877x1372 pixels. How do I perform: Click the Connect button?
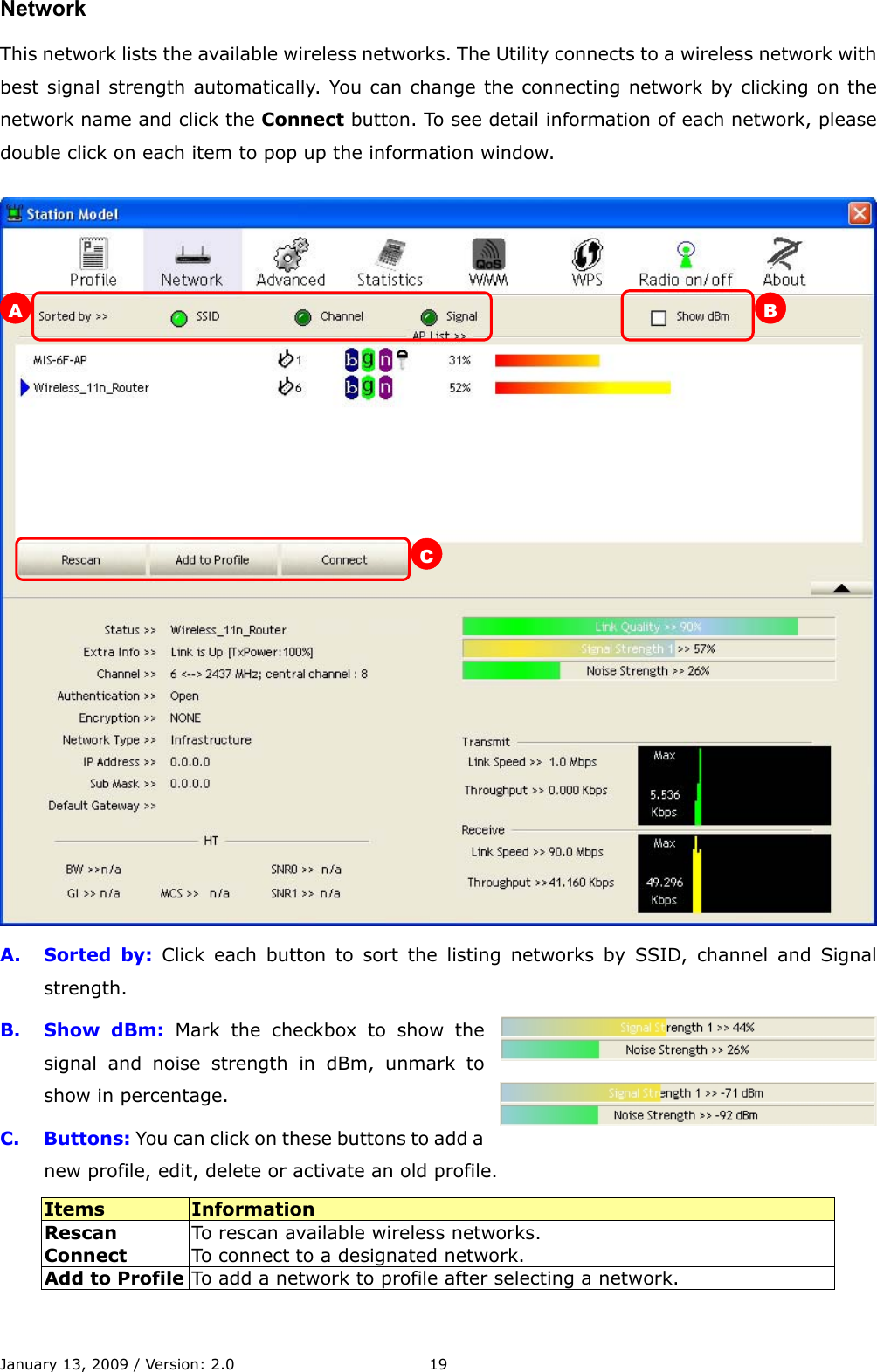[344, 560]
